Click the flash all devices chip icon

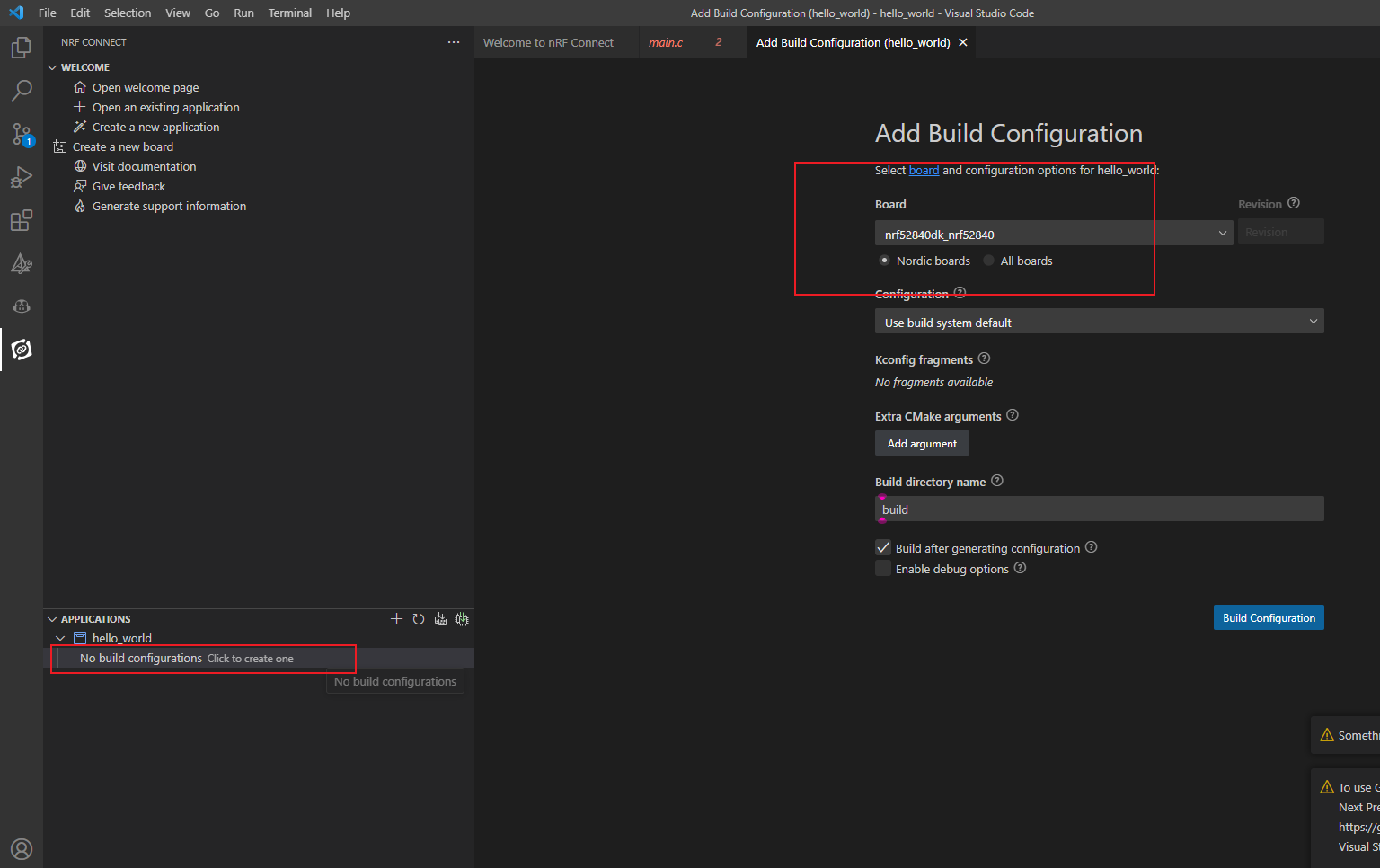coord(462,619)
